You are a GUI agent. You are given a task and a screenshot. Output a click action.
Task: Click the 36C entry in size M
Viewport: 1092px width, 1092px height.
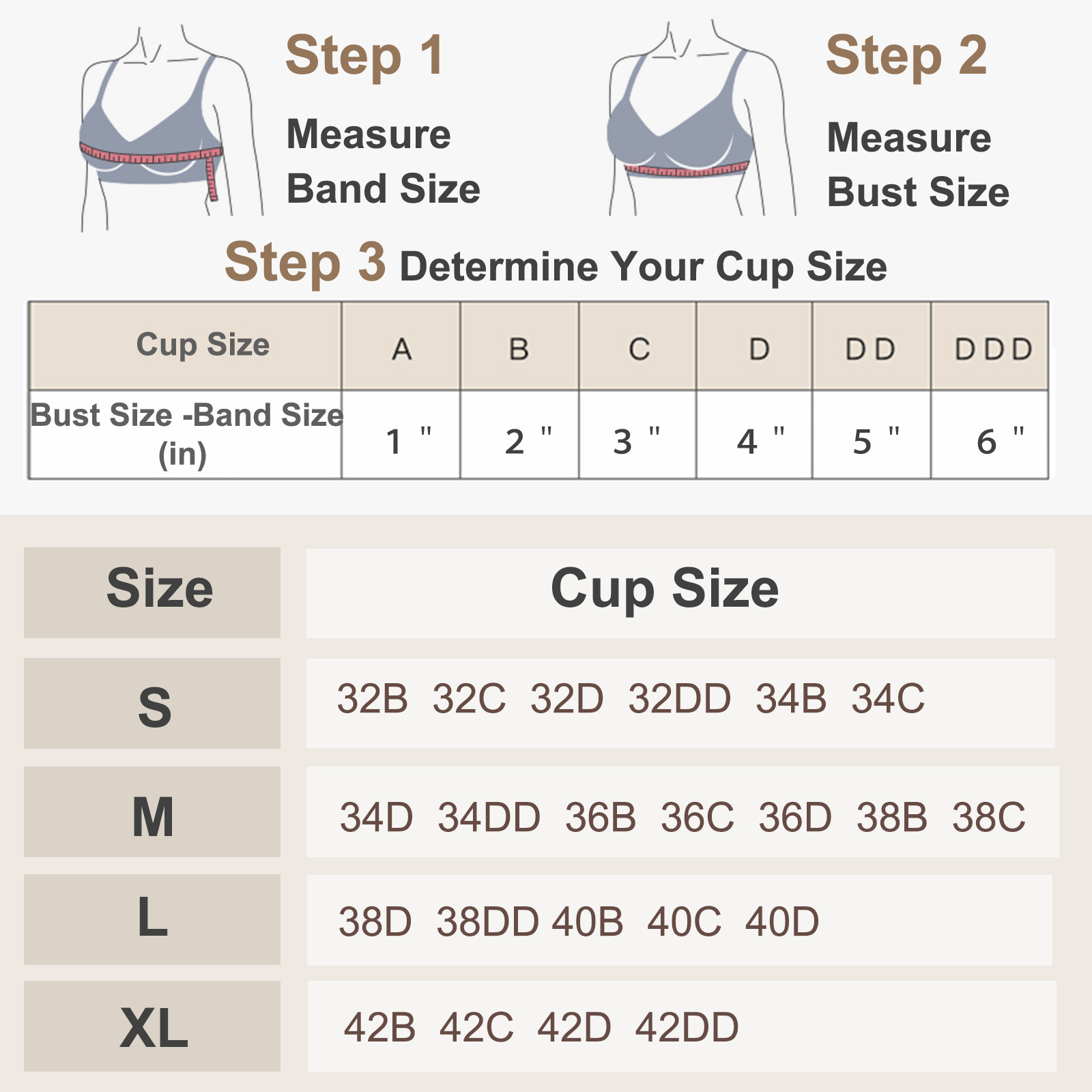pyautogui.click(x=698, y=817)
